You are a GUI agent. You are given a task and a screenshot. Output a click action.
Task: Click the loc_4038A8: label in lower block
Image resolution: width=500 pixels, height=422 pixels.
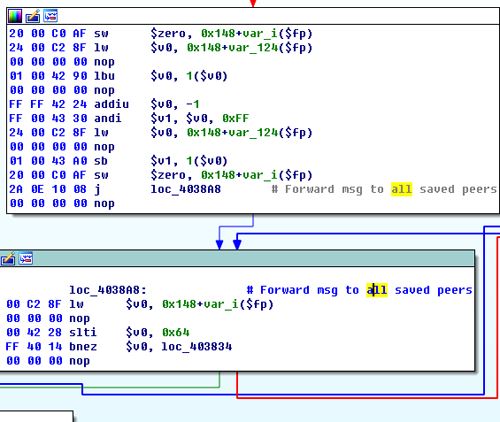[108, 290]
